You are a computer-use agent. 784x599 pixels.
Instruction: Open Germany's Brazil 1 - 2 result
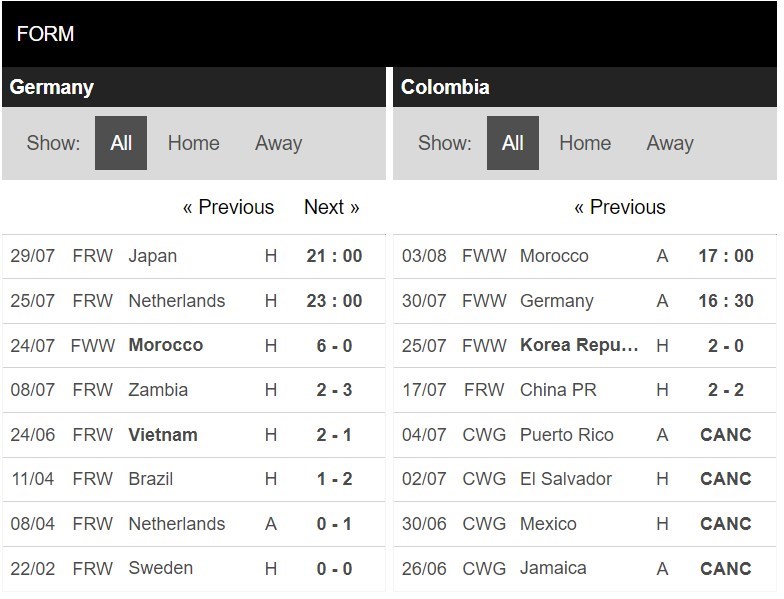pyautogui.click(x=194, y=479)
